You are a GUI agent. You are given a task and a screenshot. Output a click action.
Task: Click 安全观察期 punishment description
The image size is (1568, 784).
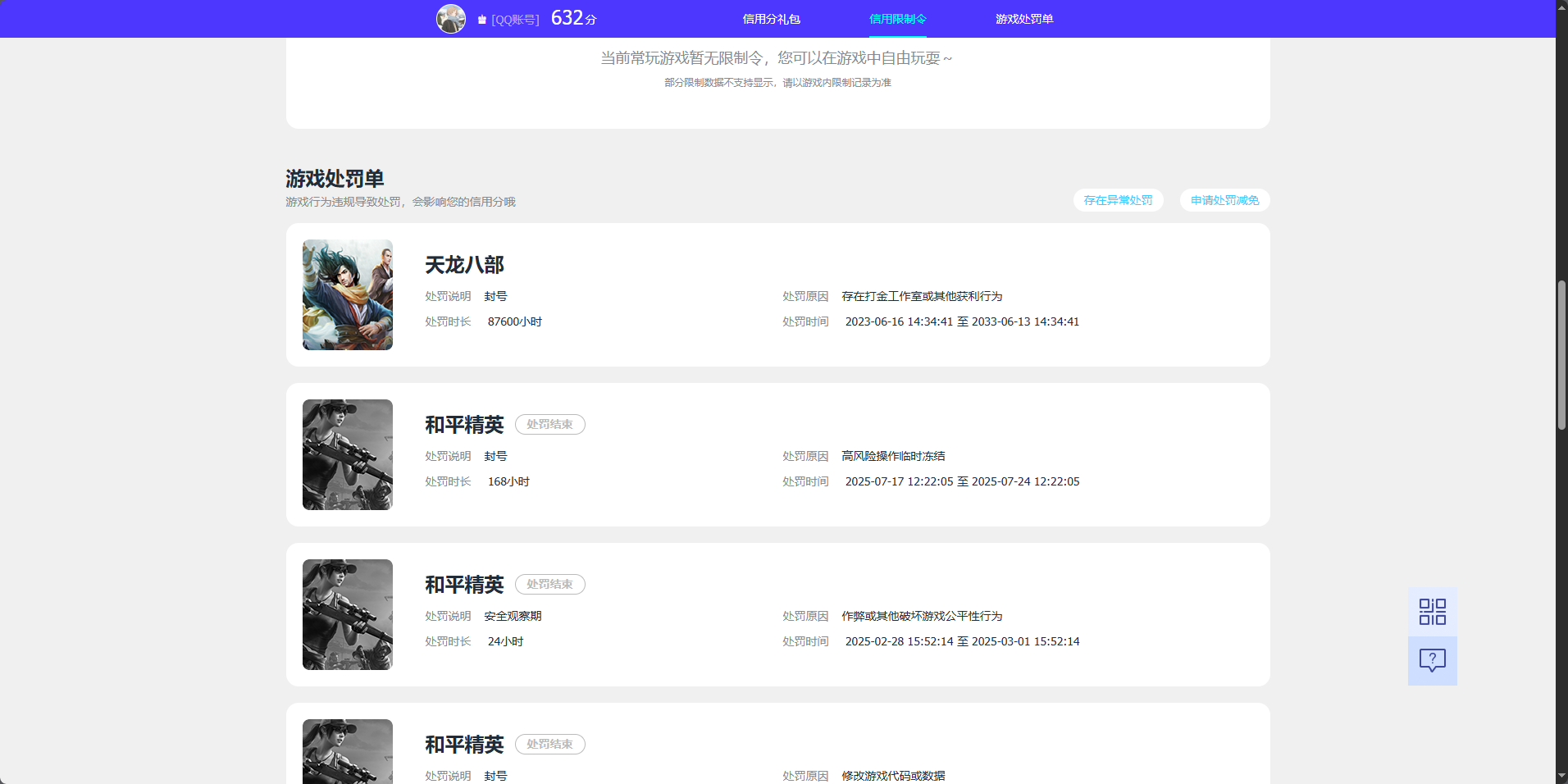point(513,616)
